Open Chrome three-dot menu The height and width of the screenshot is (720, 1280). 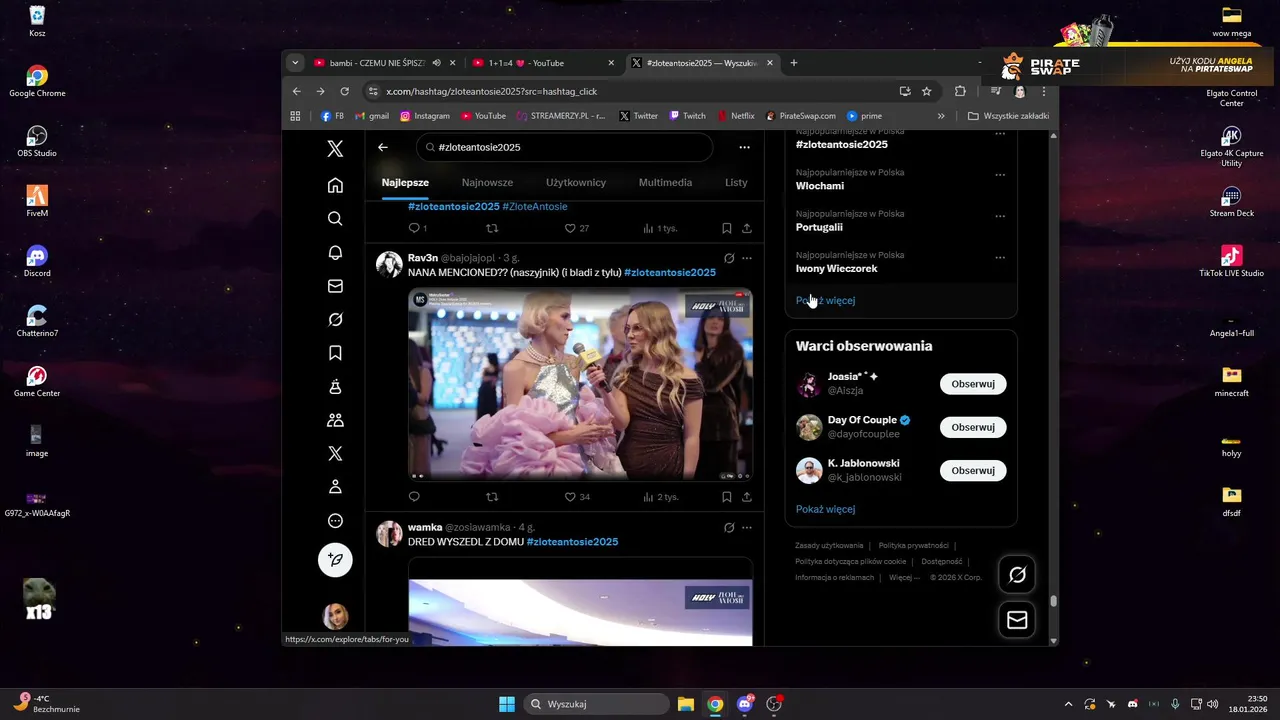1044,91
